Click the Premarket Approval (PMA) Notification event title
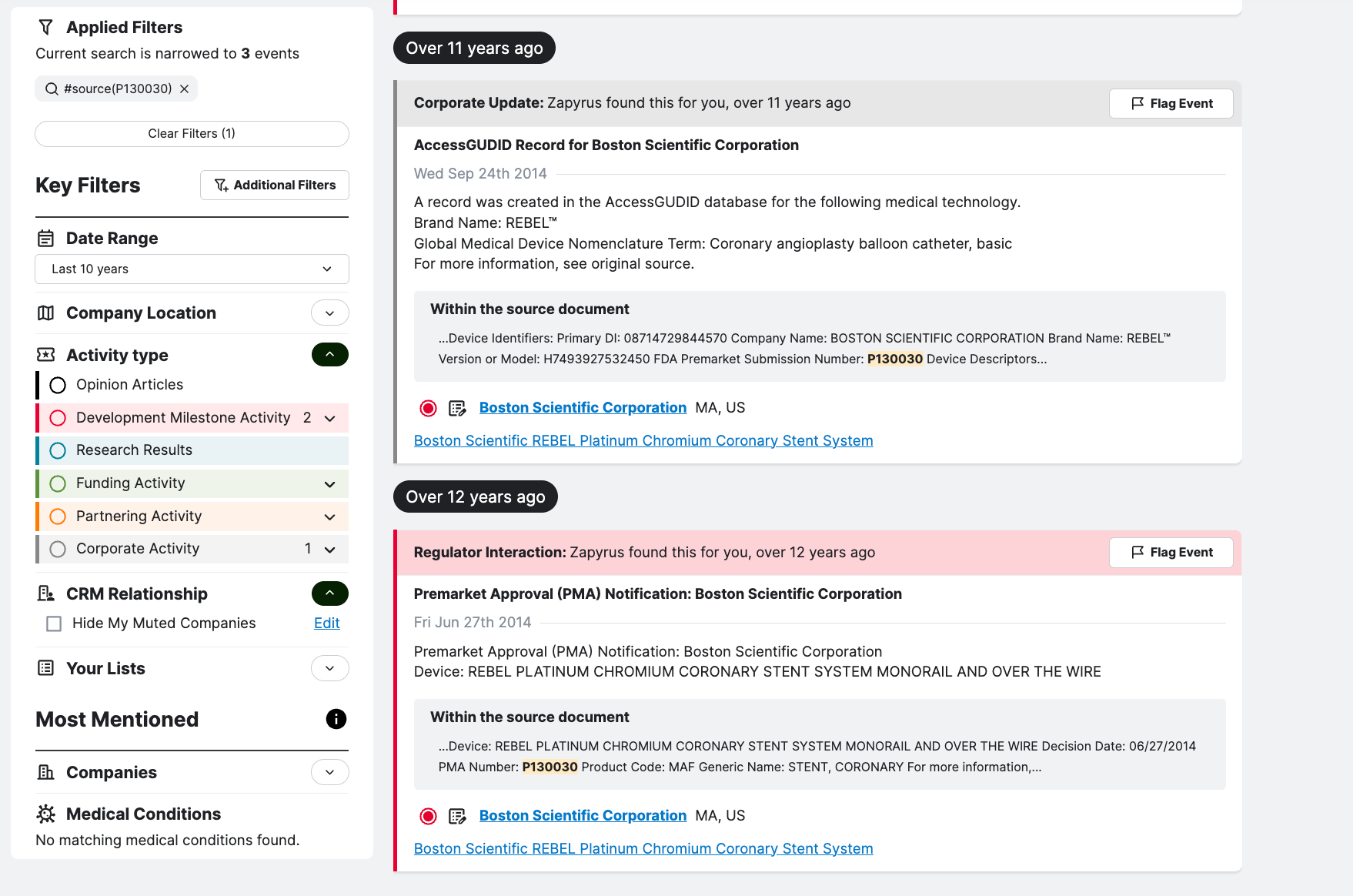Screen dimensions: 1353x896 pyautogui.click(x=658, y=594)
